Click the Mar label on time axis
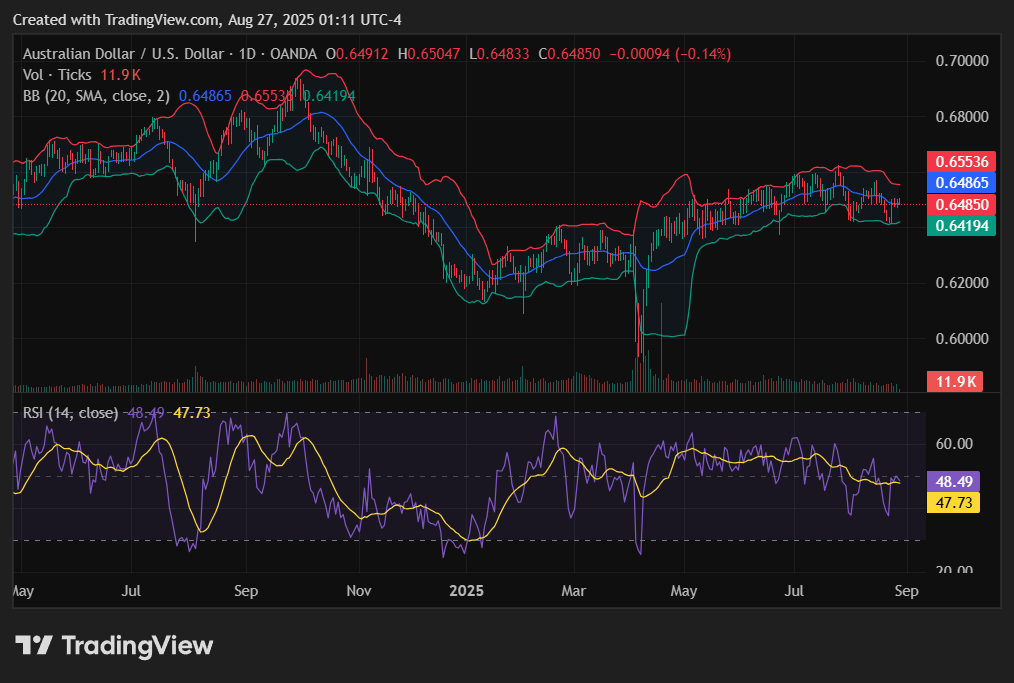Viewport: 1014px width, 683px height. pos(574,591)
